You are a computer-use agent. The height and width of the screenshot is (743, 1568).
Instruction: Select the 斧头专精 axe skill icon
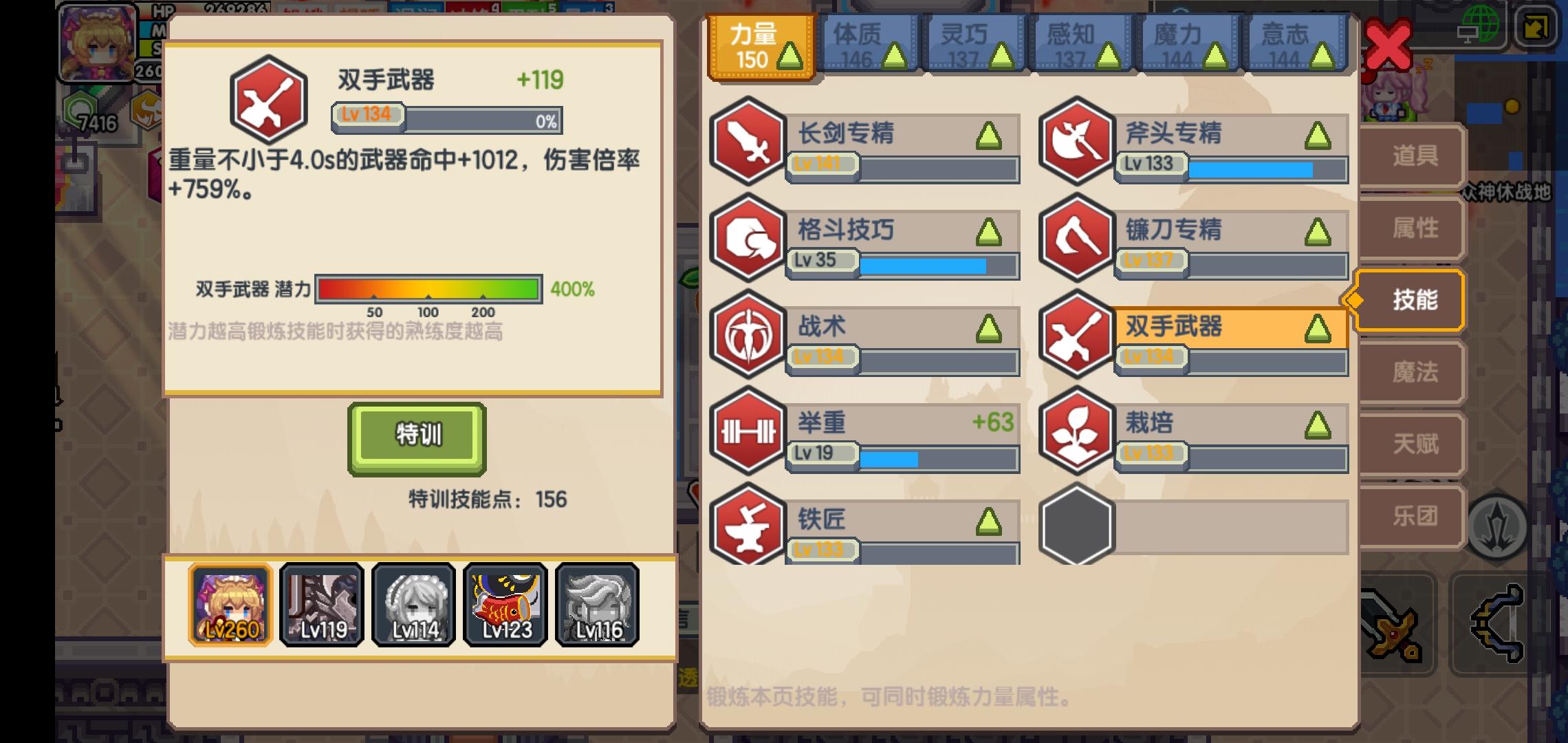pos(1076,141)
